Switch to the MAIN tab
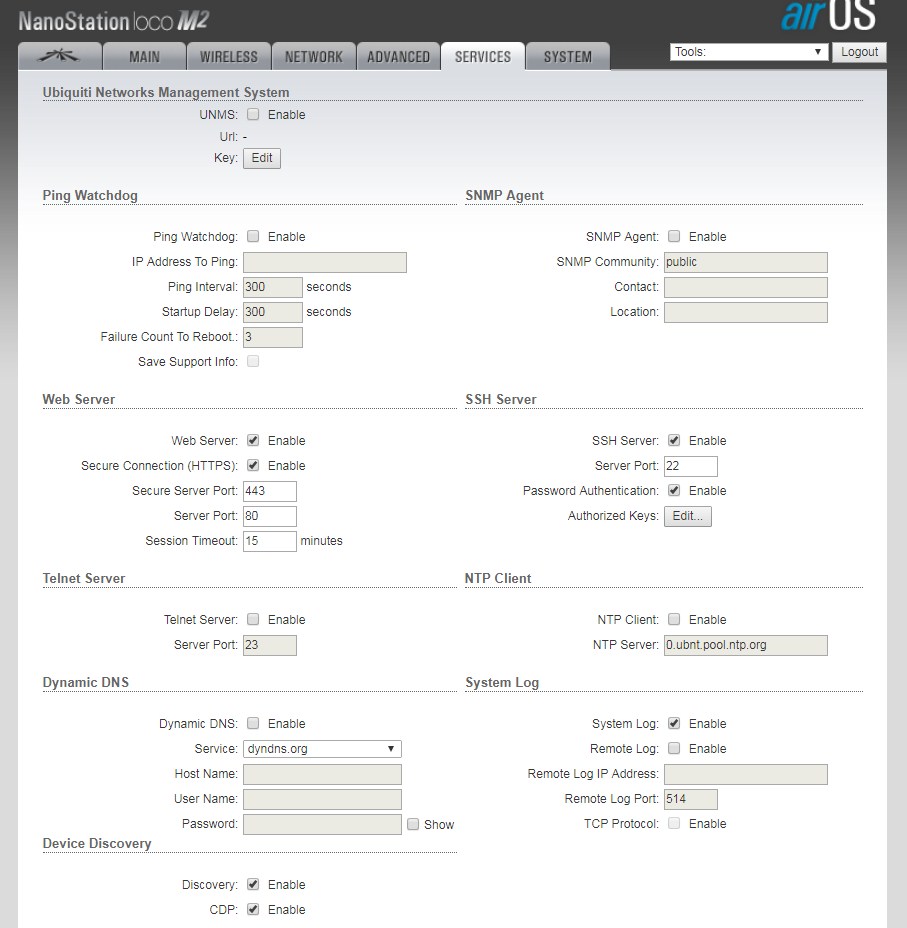The image size is (907, 928). pyautogui.click(x=144, y=57)
